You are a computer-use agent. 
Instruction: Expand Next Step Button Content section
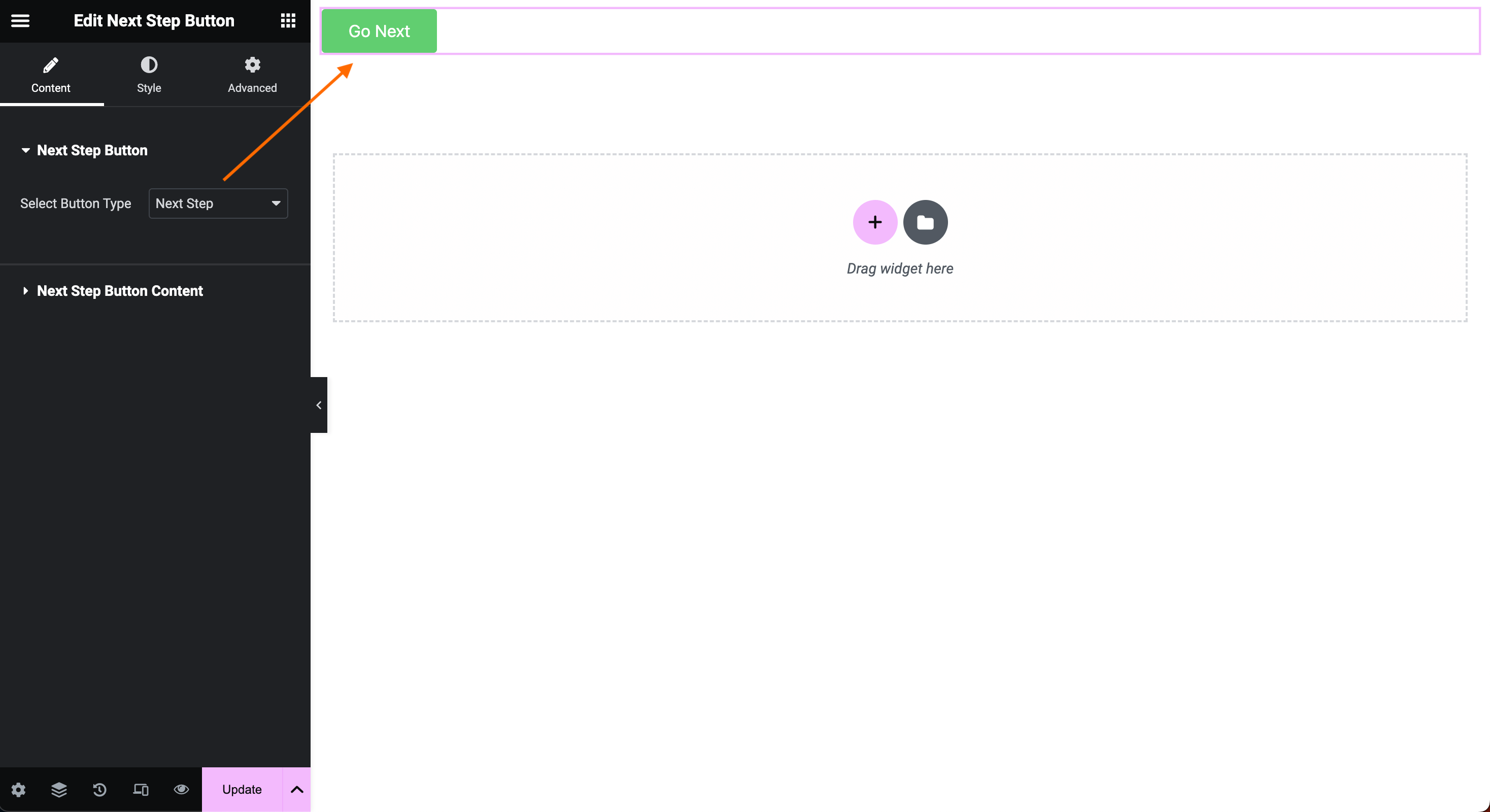pyautogui.click(x=120, y=291)
